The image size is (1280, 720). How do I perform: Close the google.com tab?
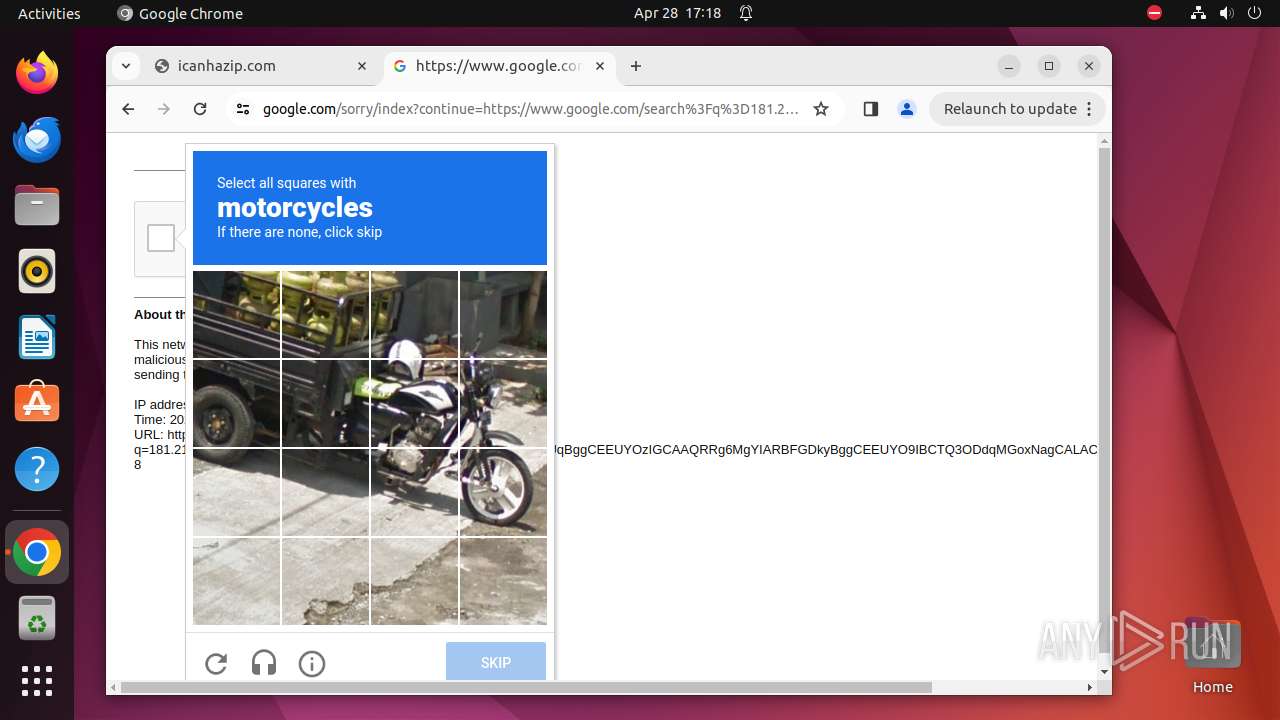pyautogui.click(x=600, y=66)
